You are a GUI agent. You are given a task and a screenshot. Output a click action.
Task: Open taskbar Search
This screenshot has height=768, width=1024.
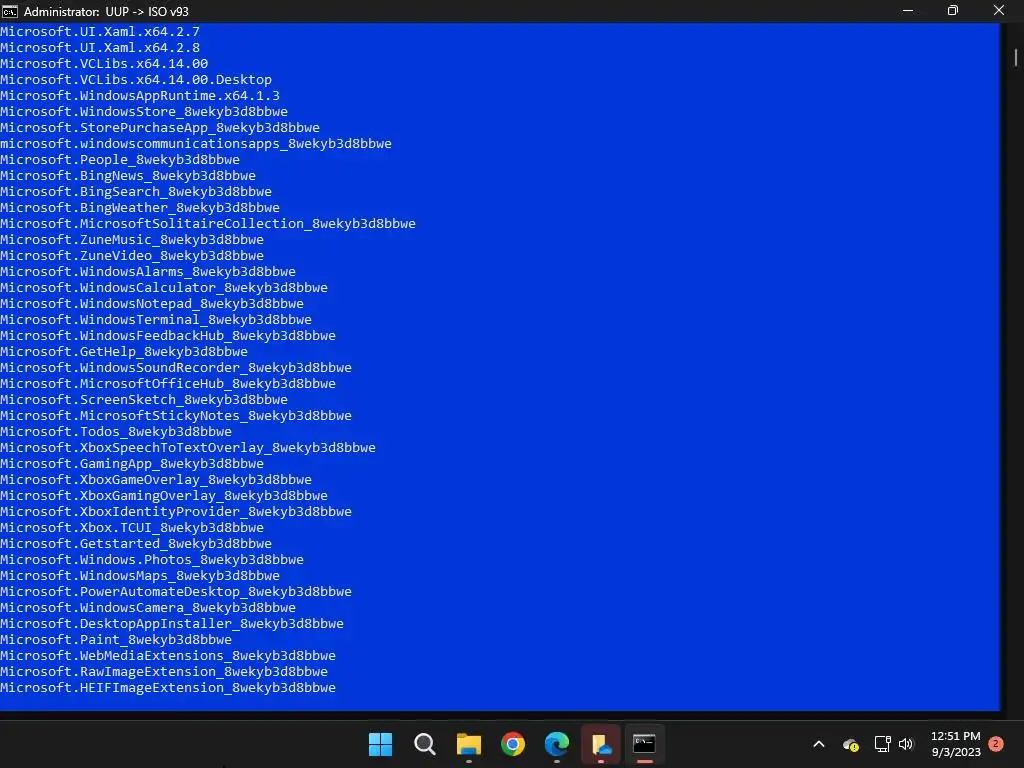coord(424,744)
